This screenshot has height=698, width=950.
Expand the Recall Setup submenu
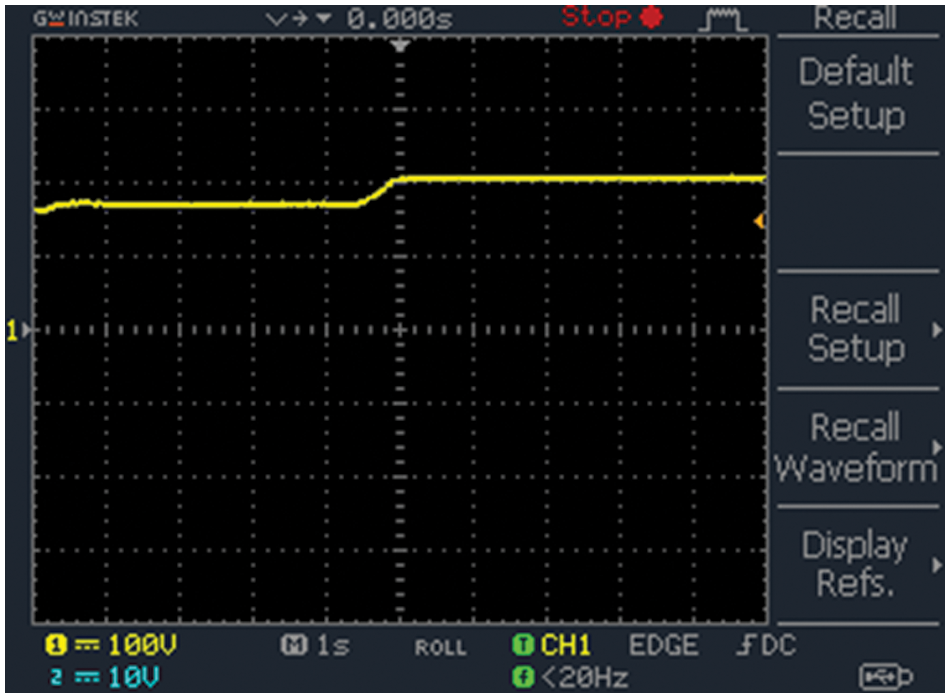[x=857, y=329]
